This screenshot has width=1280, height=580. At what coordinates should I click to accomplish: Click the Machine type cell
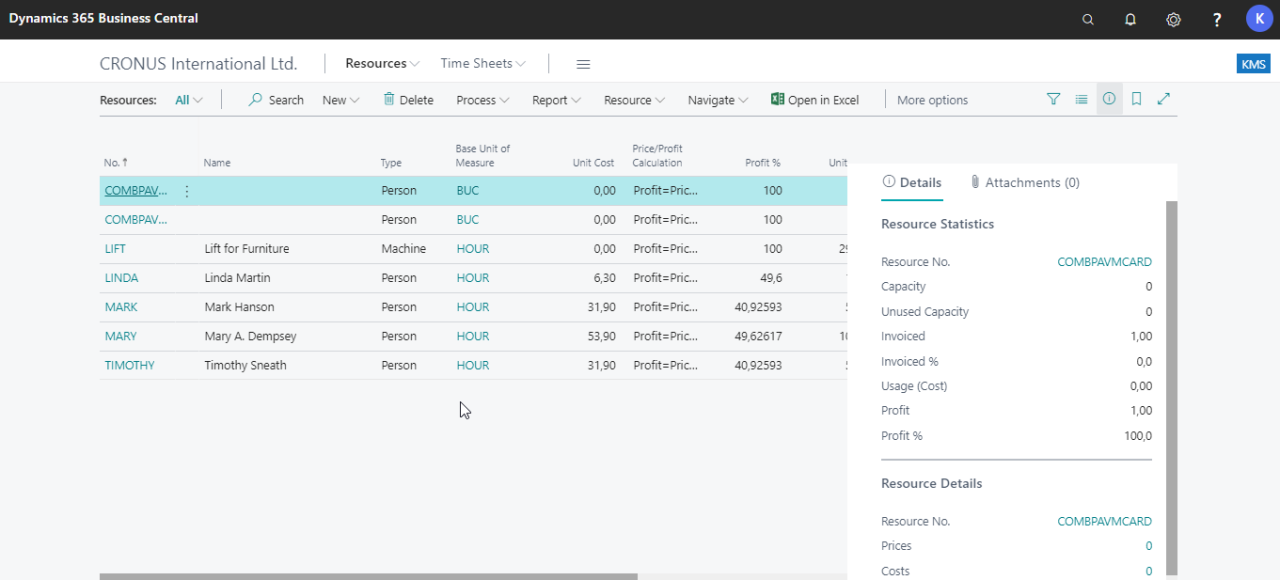point(403,249)
